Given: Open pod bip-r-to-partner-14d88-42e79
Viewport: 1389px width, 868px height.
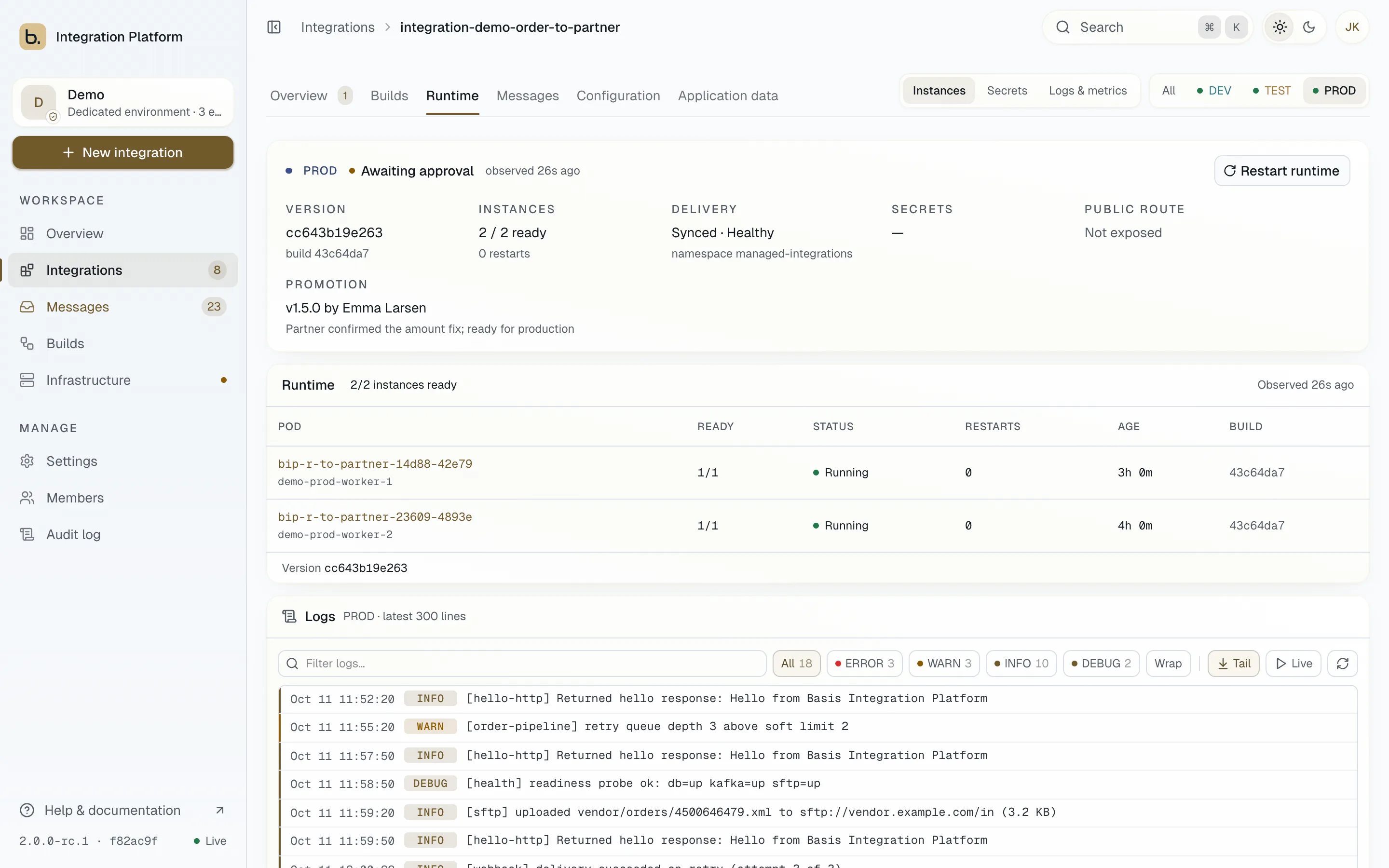Looking at the screenshot, I should coord(375,463).
